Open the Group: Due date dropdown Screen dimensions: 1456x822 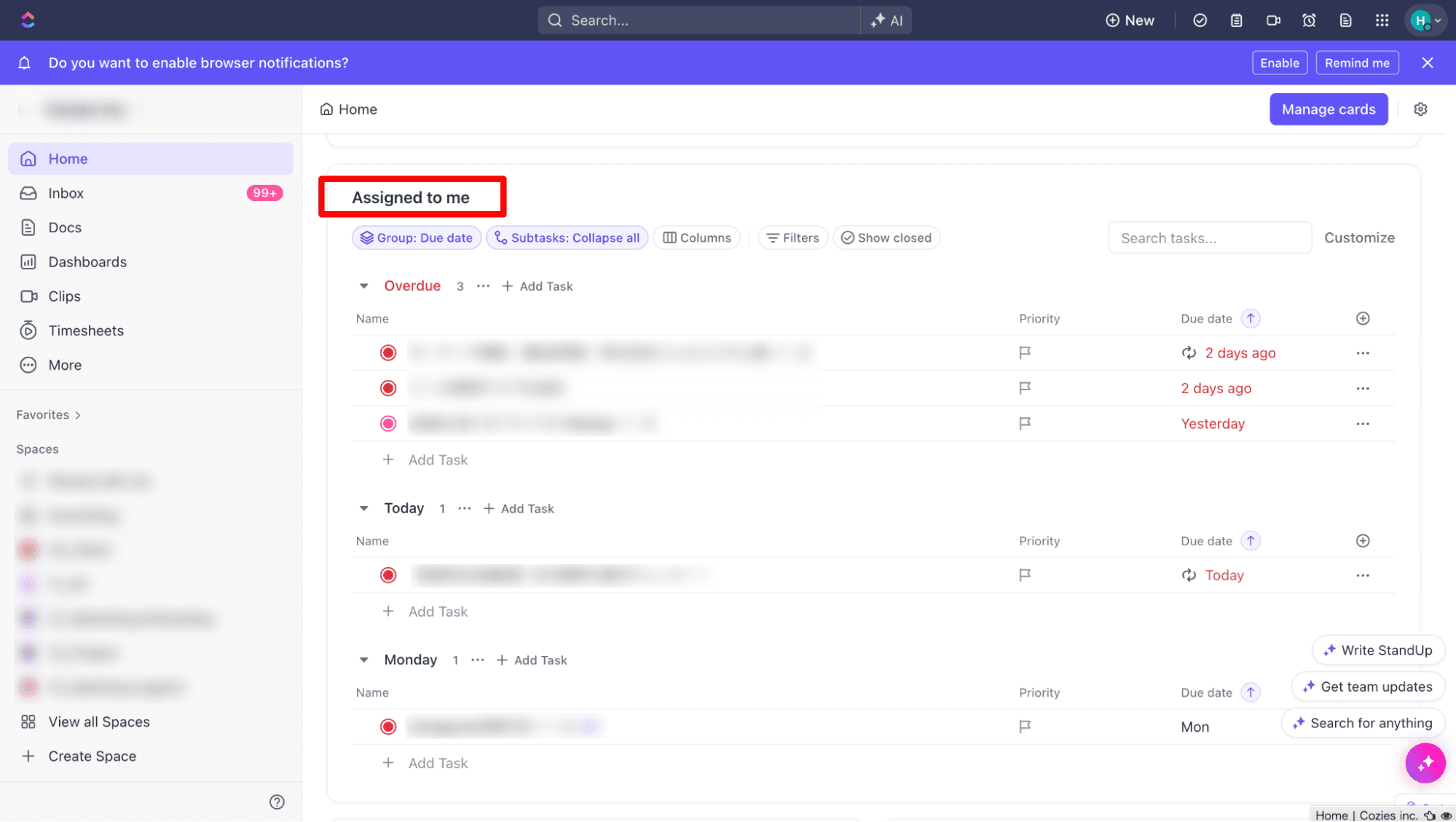[417, 238]
